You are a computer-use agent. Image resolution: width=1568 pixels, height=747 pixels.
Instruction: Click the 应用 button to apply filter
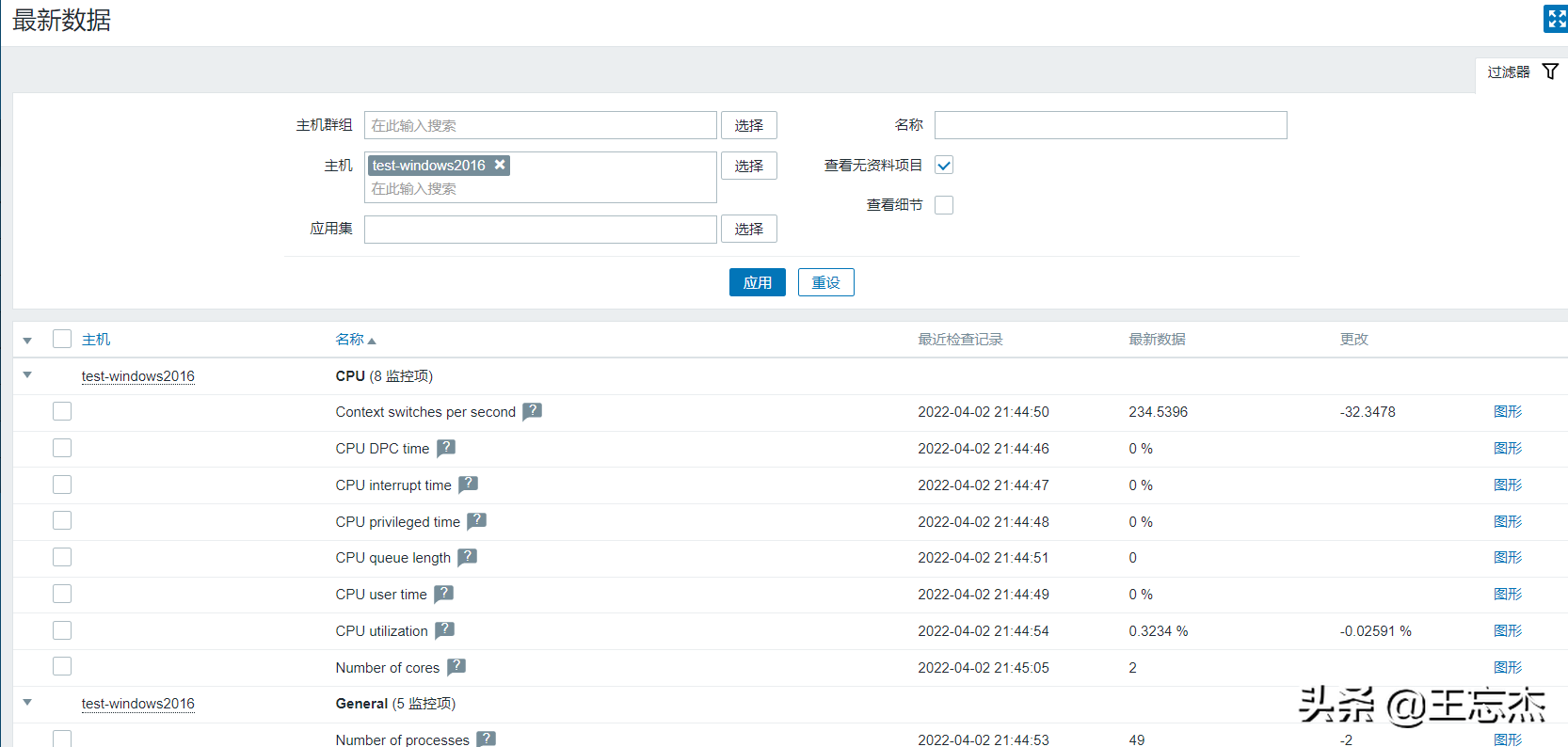(757, 282)
